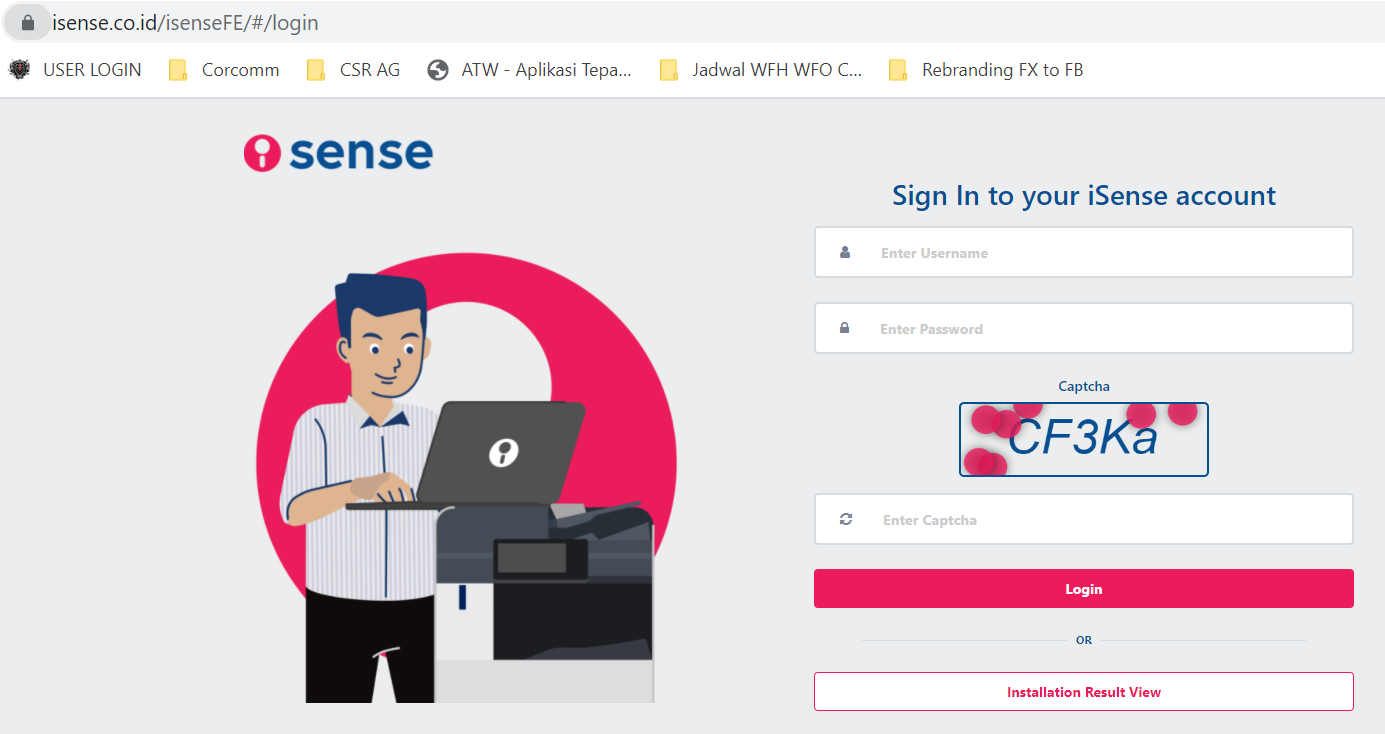1385x734 pixels.
Task: Click the isense.co.id URL in address bar
Action: [x=186, y=22]
